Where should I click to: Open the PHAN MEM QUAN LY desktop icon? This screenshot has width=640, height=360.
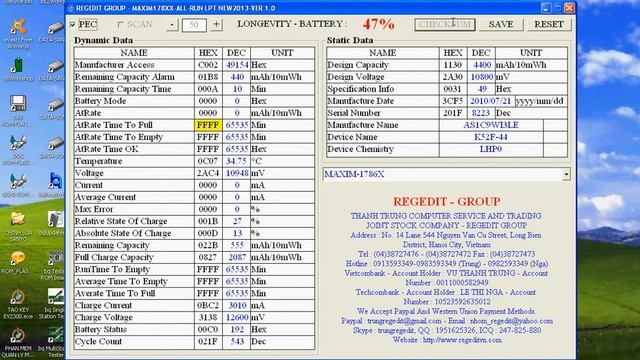(x=18, y=336)
